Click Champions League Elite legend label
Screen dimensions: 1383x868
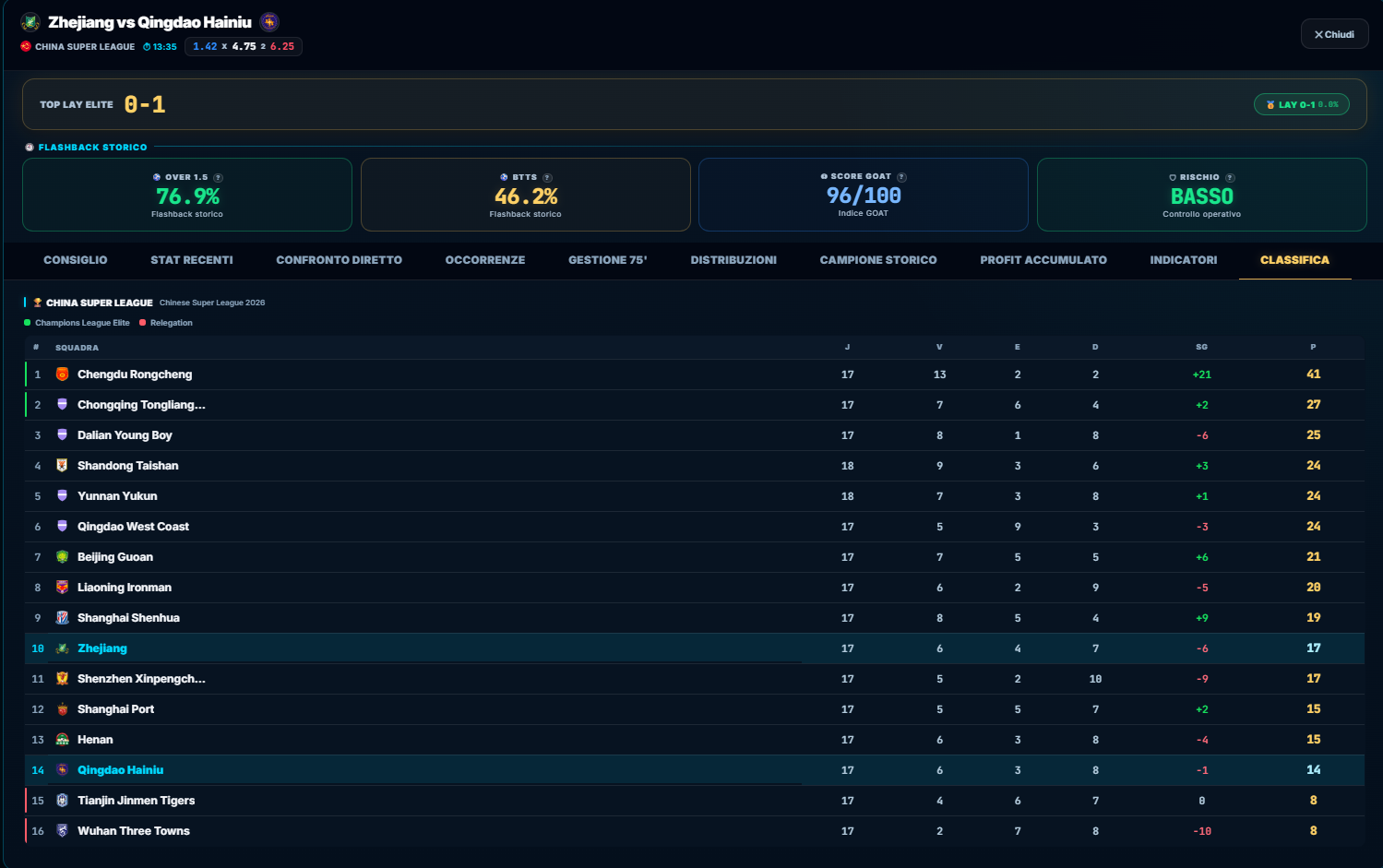[x=82, y=323]
